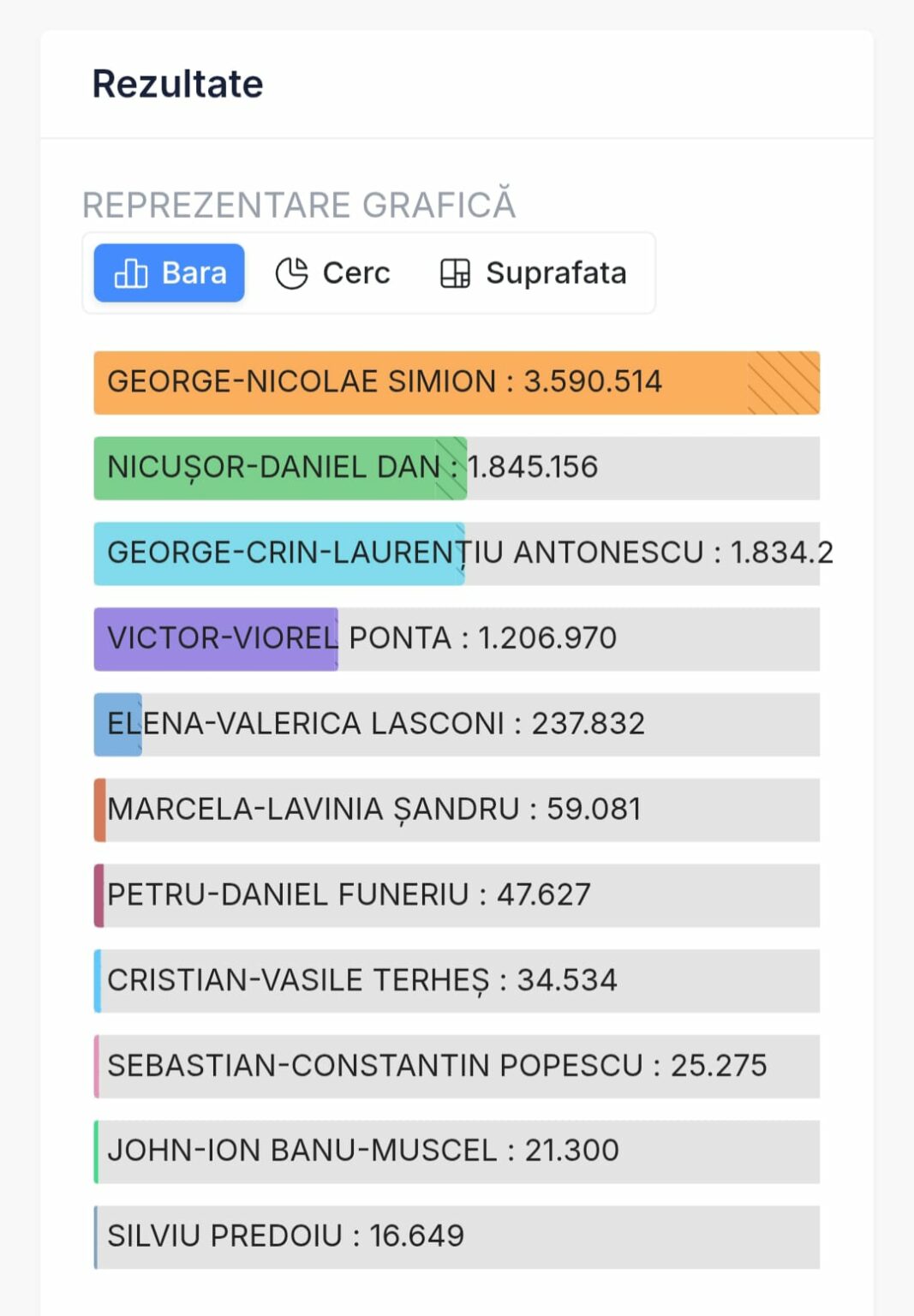Click SILVIU PREDOIU's result bar
Viewport: 914px width, 1316px height.
[457, 1235]
